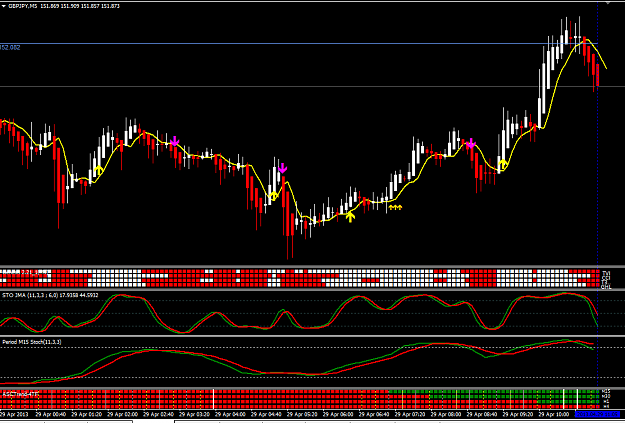
Task: Click the middle magenta down arrow signal
Action: pos(282,168)
